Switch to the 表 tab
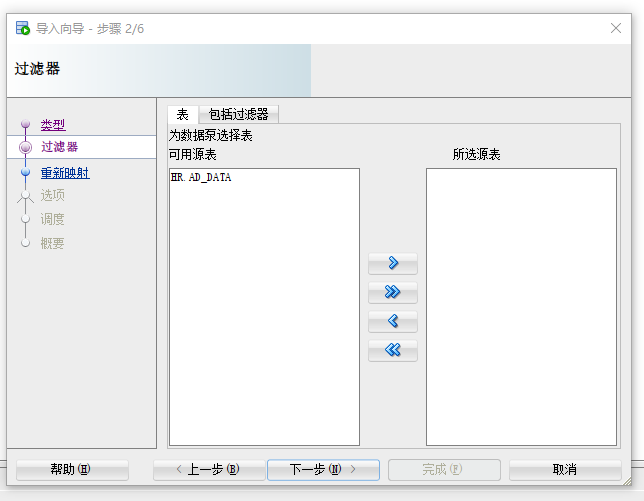Image resolution: width=644 pixels, height=501 pixels. [x=182, y=114]
